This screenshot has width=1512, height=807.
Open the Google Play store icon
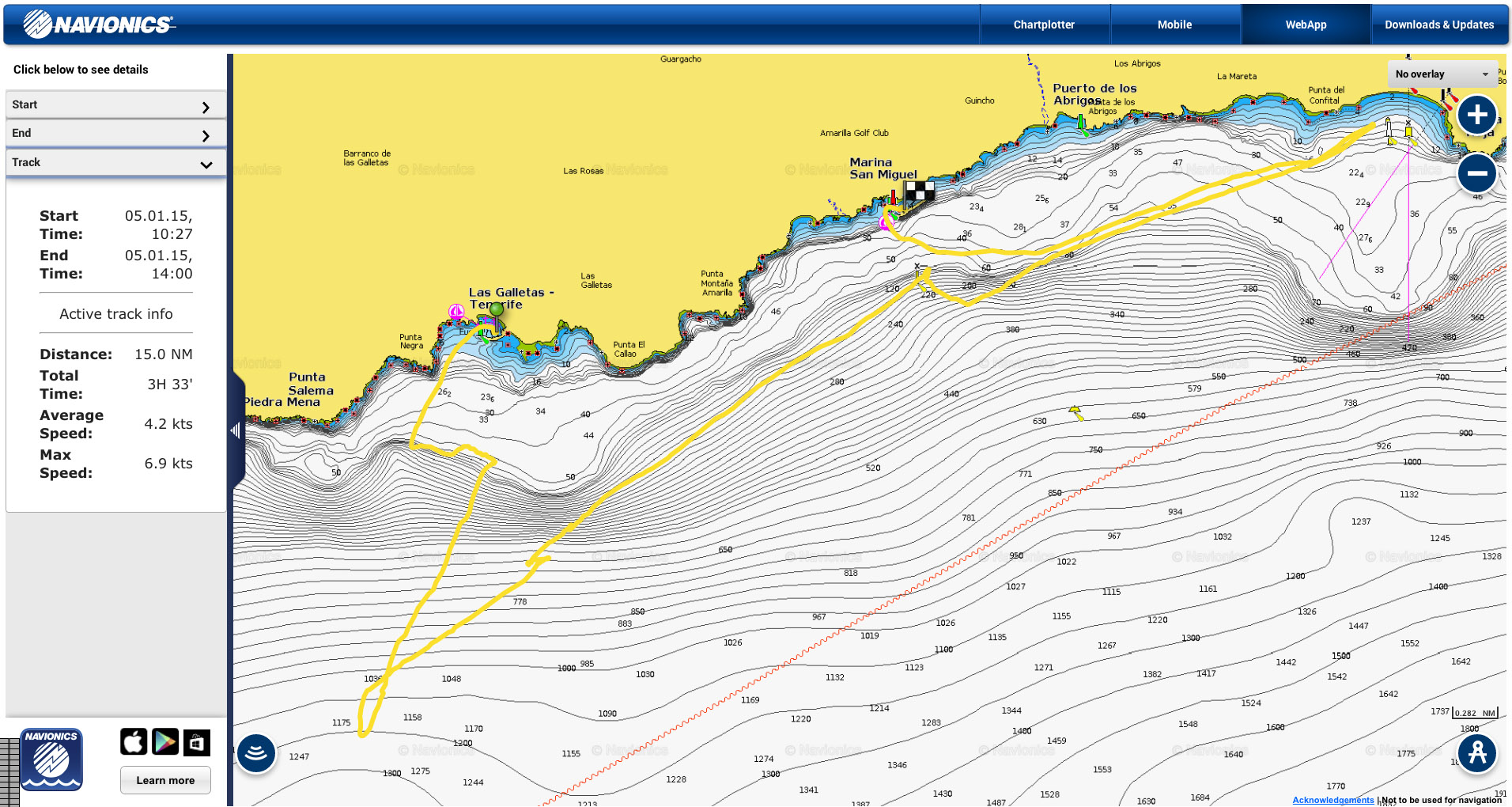click(165, 742)
